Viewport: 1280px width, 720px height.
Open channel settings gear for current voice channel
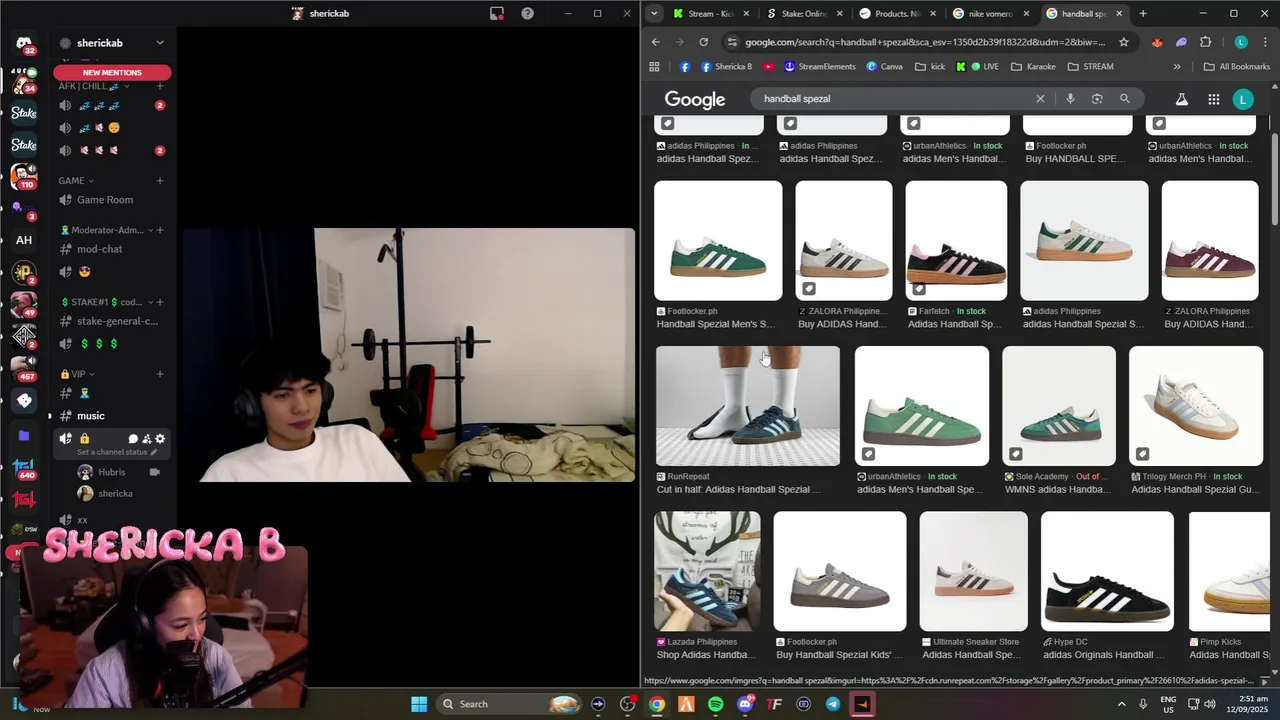160,438
